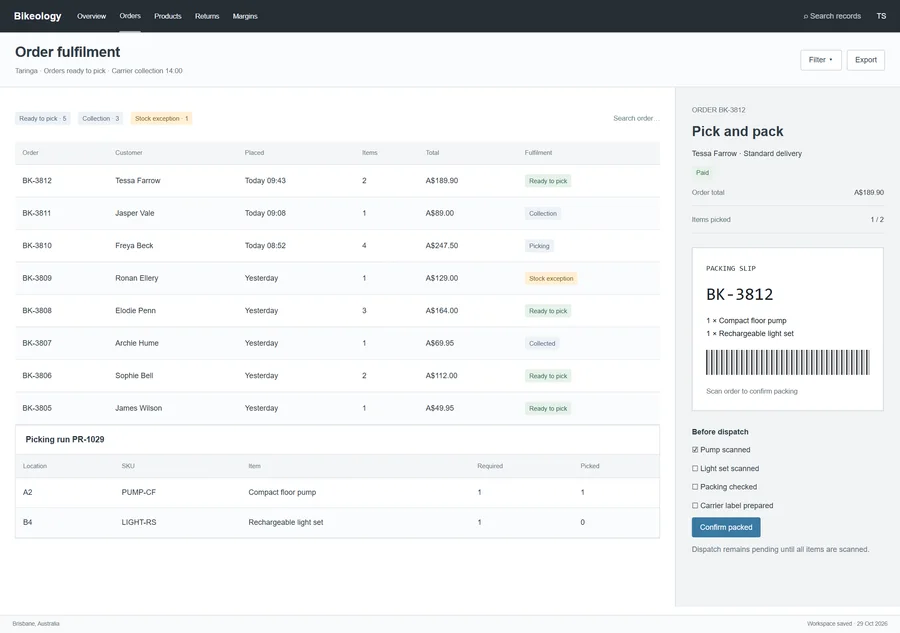Mark Packing checked as done

(695, 487)
